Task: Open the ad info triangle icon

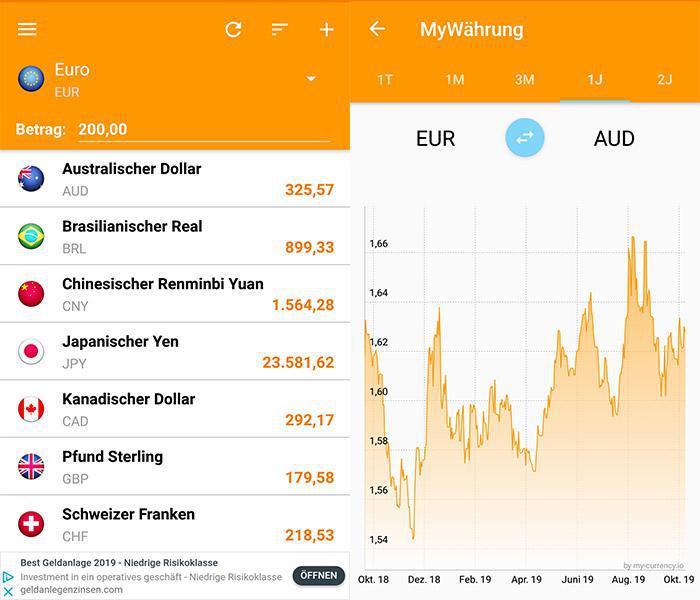Action: pos(8,577)
